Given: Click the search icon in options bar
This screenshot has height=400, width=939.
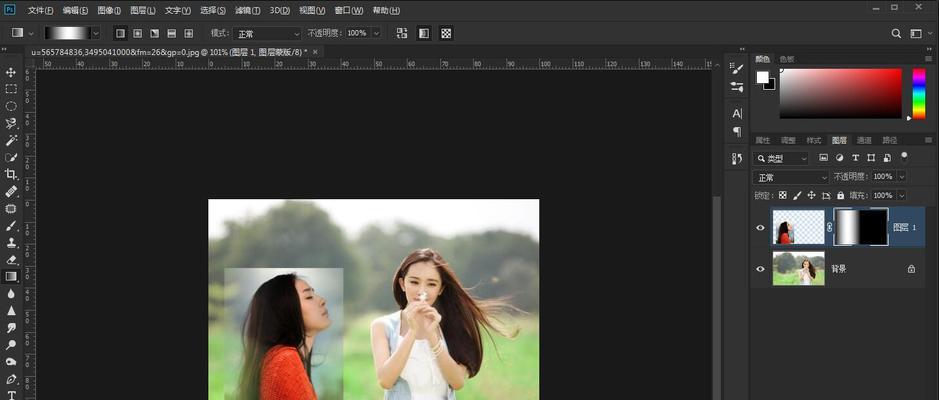Looking at the screenshot, I should click(x=896, y=34).
